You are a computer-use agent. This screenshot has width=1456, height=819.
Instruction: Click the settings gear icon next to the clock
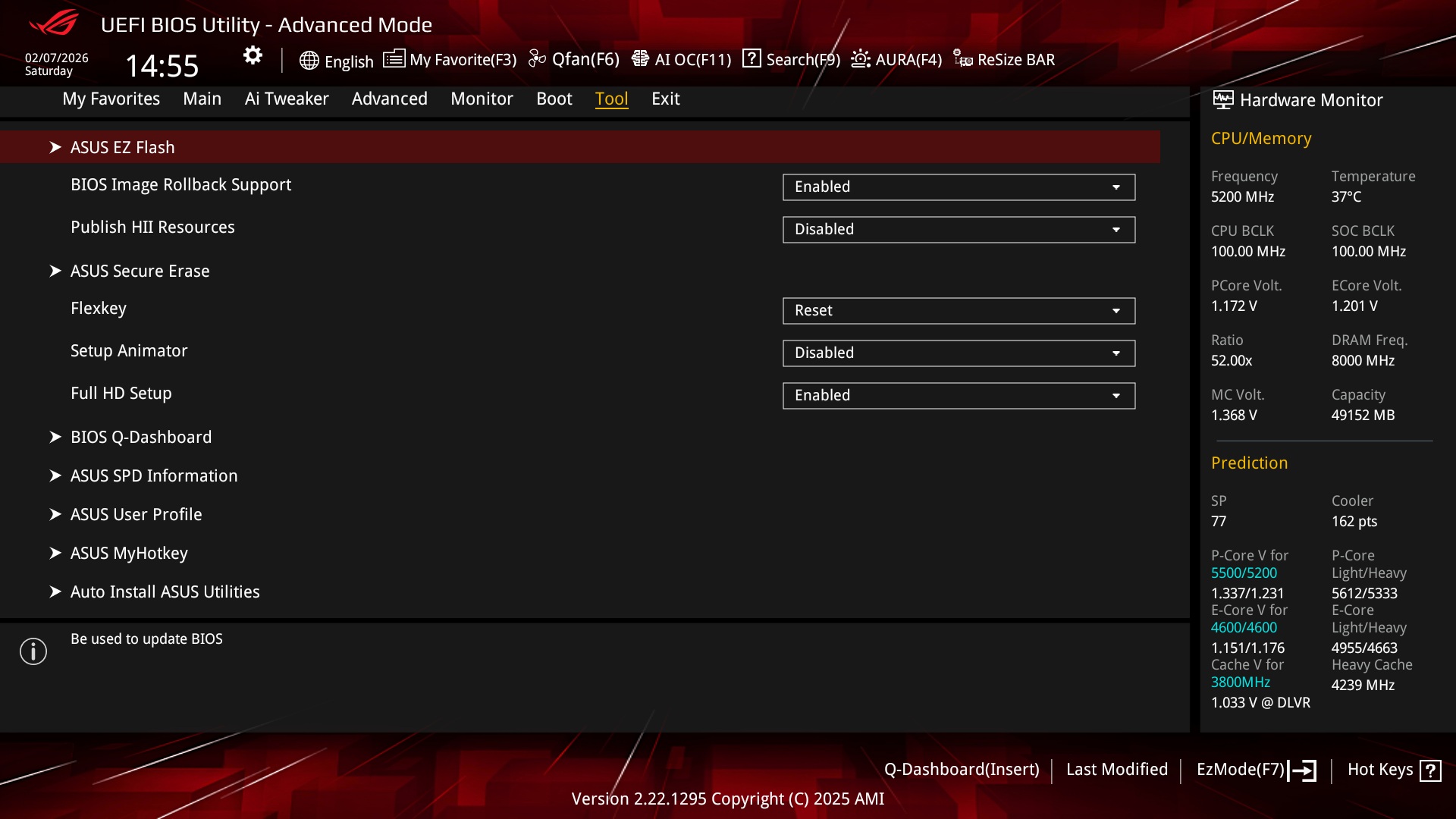pyautogui.click(x=253, y=55)
